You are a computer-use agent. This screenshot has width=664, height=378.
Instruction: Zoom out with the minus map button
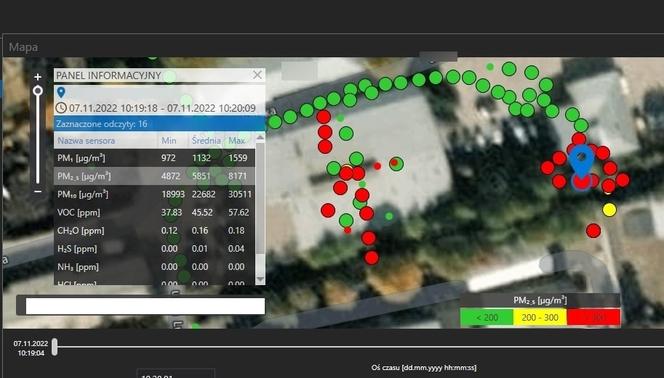(x=38, y=191)
